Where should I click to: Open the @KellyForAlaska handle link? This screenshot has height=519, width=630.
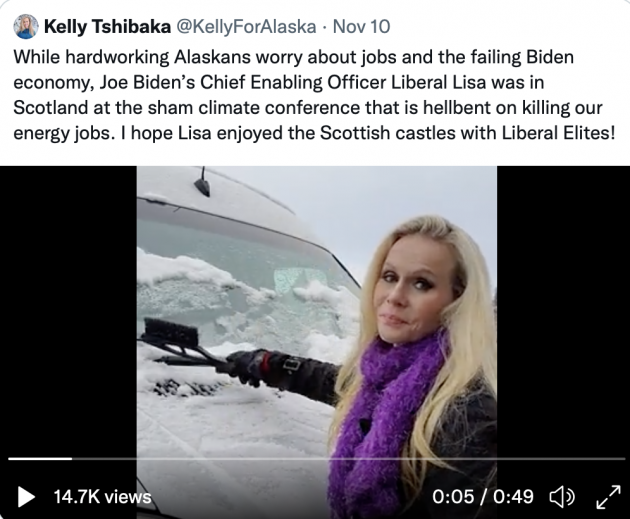[239, 27]
